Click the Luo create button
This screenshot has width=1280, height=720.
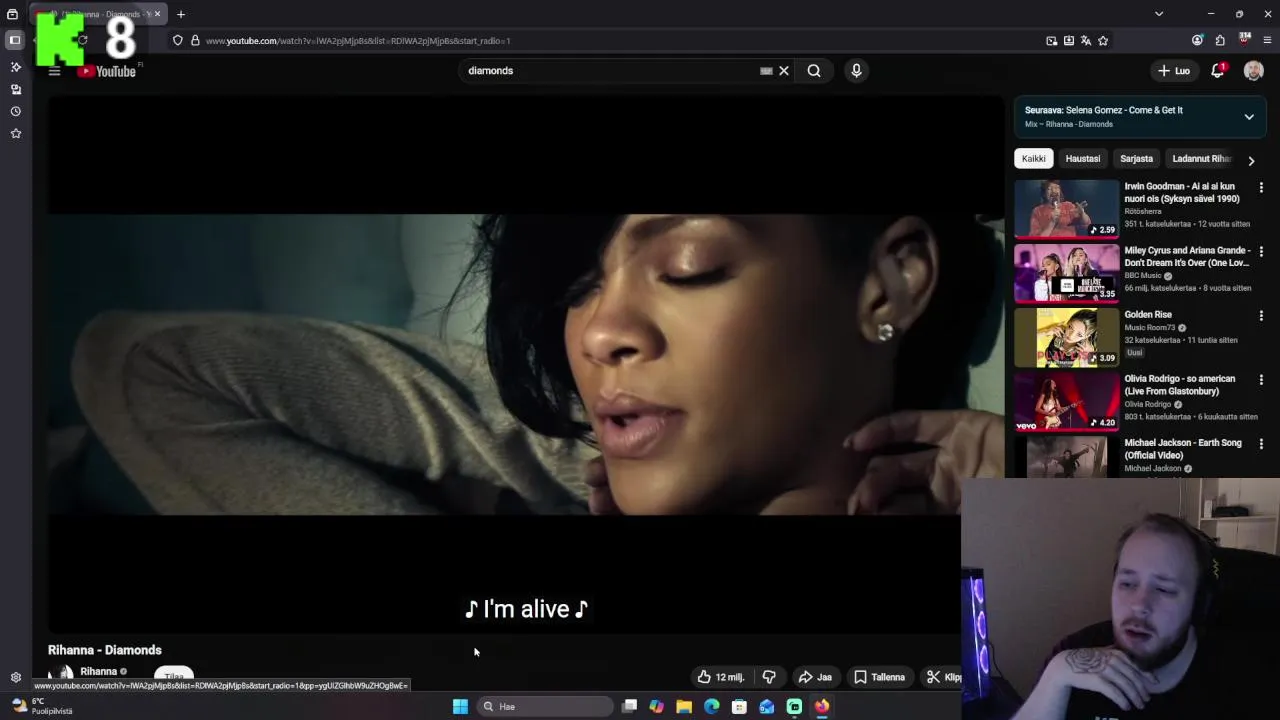(x=1174, y=71)
